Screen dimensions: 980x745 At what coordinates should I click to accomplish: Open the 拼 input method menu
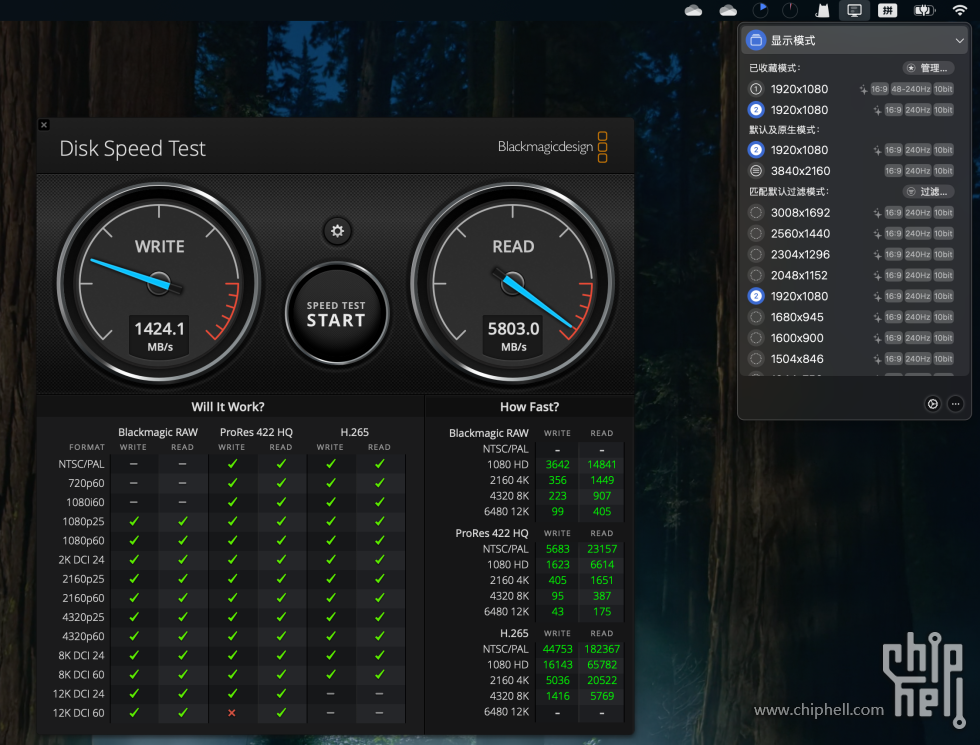coord(888,10)
